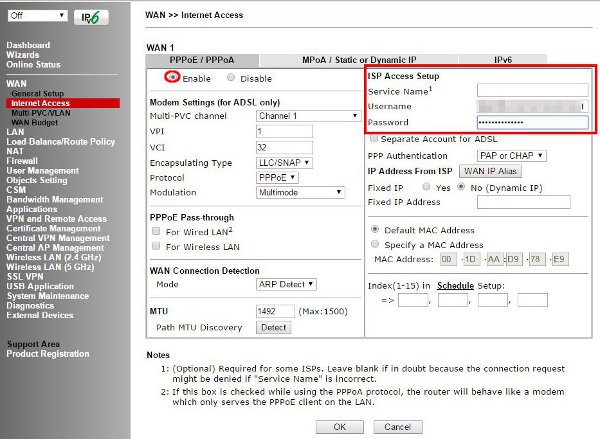The width and height of the screenshot is (600, 439).
Task: Open Multi-PVC/VLAN settings
Action: [x=41, y=113]
